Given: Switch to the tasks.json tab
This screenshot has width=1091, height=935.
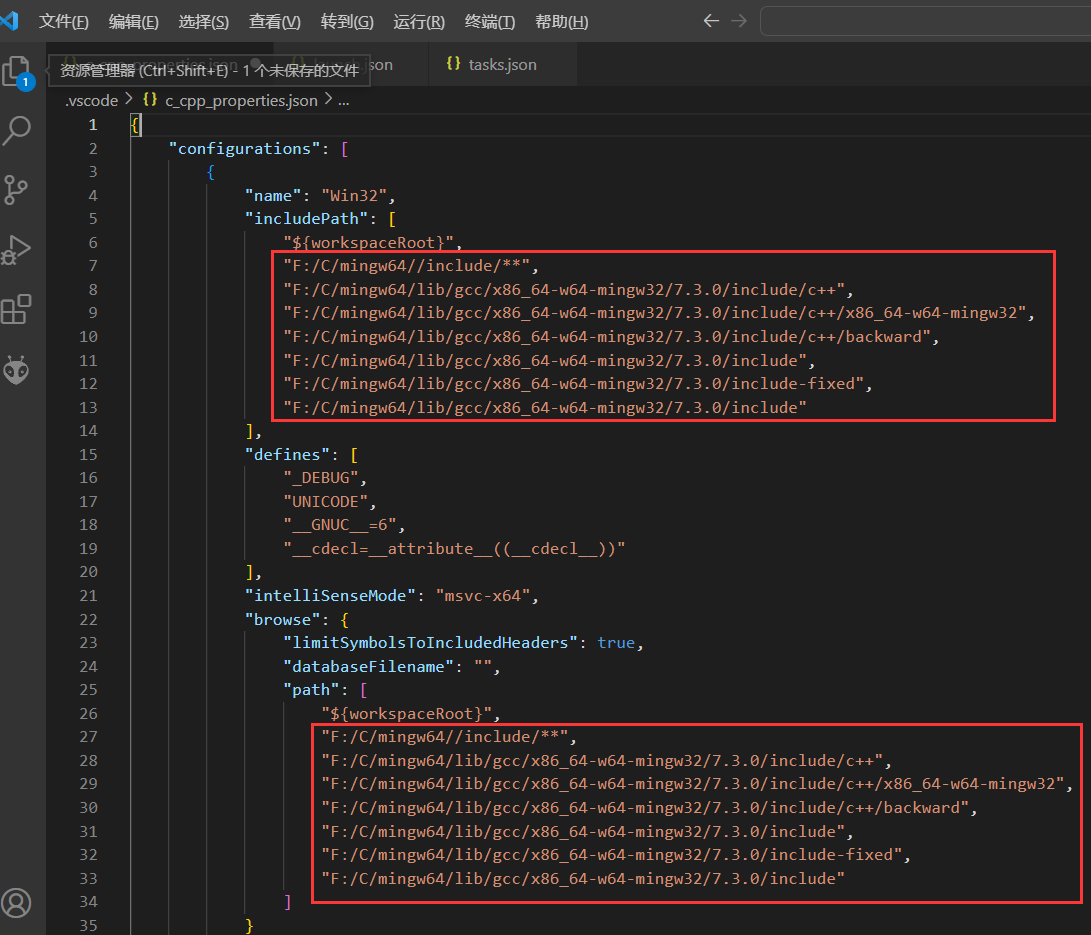Looking at the screenshot, I should [502, 65].
